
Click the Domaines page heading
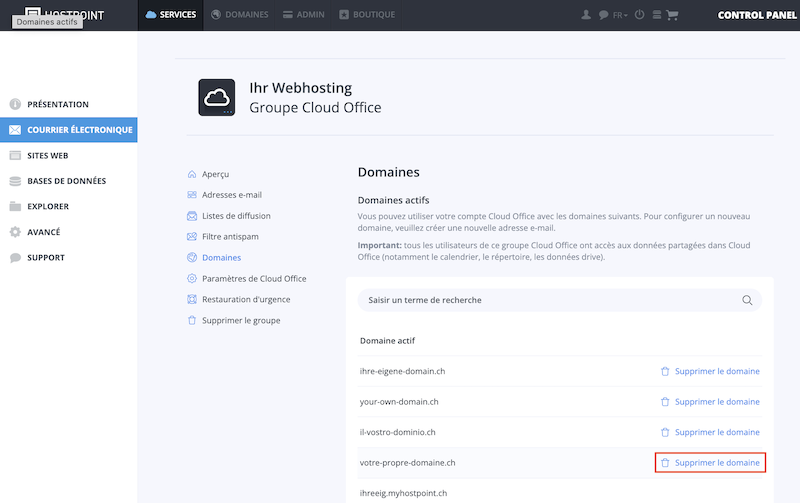(388, 172)
